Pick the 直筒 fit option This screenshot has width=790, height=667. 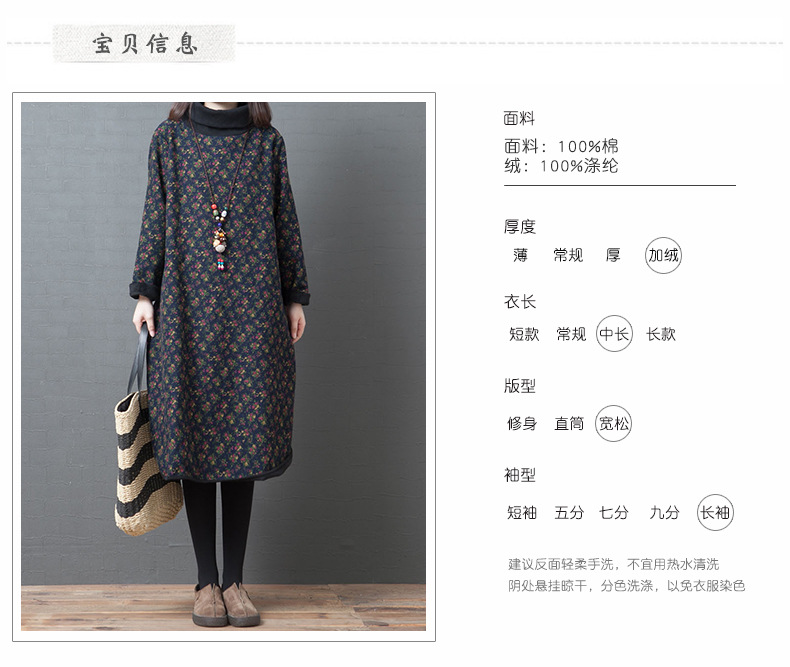point(569,424)
